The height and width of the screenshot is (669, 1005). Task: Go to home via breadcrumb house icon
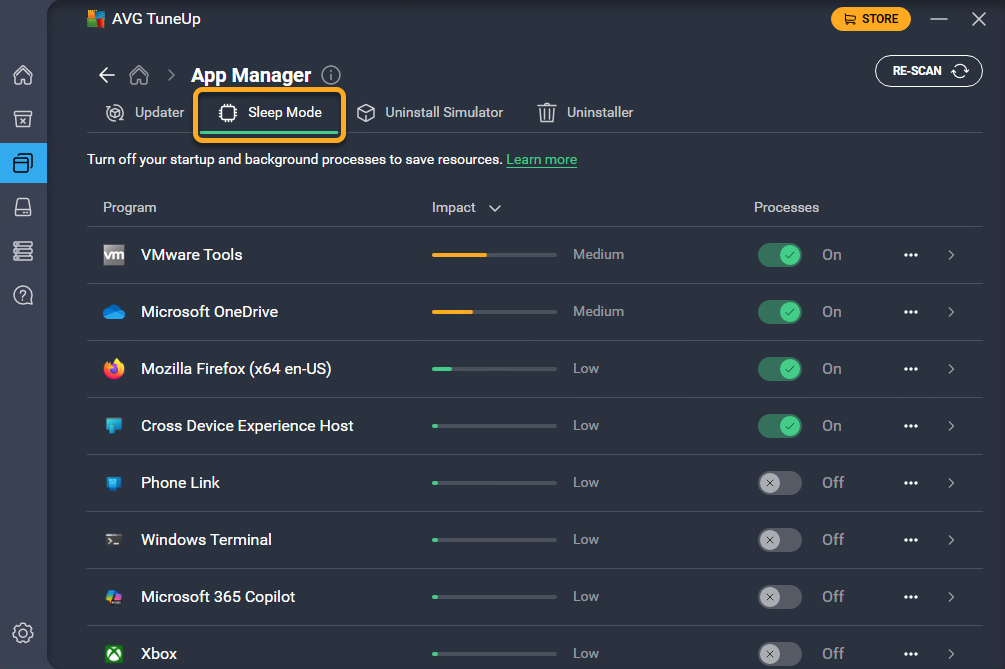coord(139,76)
